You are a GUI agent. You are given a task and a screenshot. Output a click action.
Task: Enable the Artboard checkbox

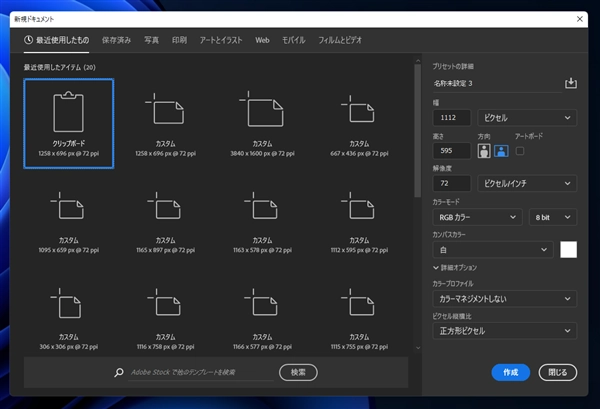(520, 151)
